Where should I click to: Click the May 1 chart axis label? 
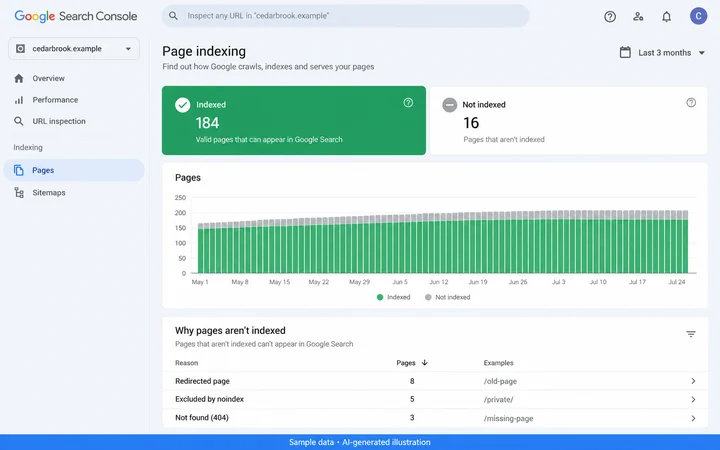pos(200,282)
